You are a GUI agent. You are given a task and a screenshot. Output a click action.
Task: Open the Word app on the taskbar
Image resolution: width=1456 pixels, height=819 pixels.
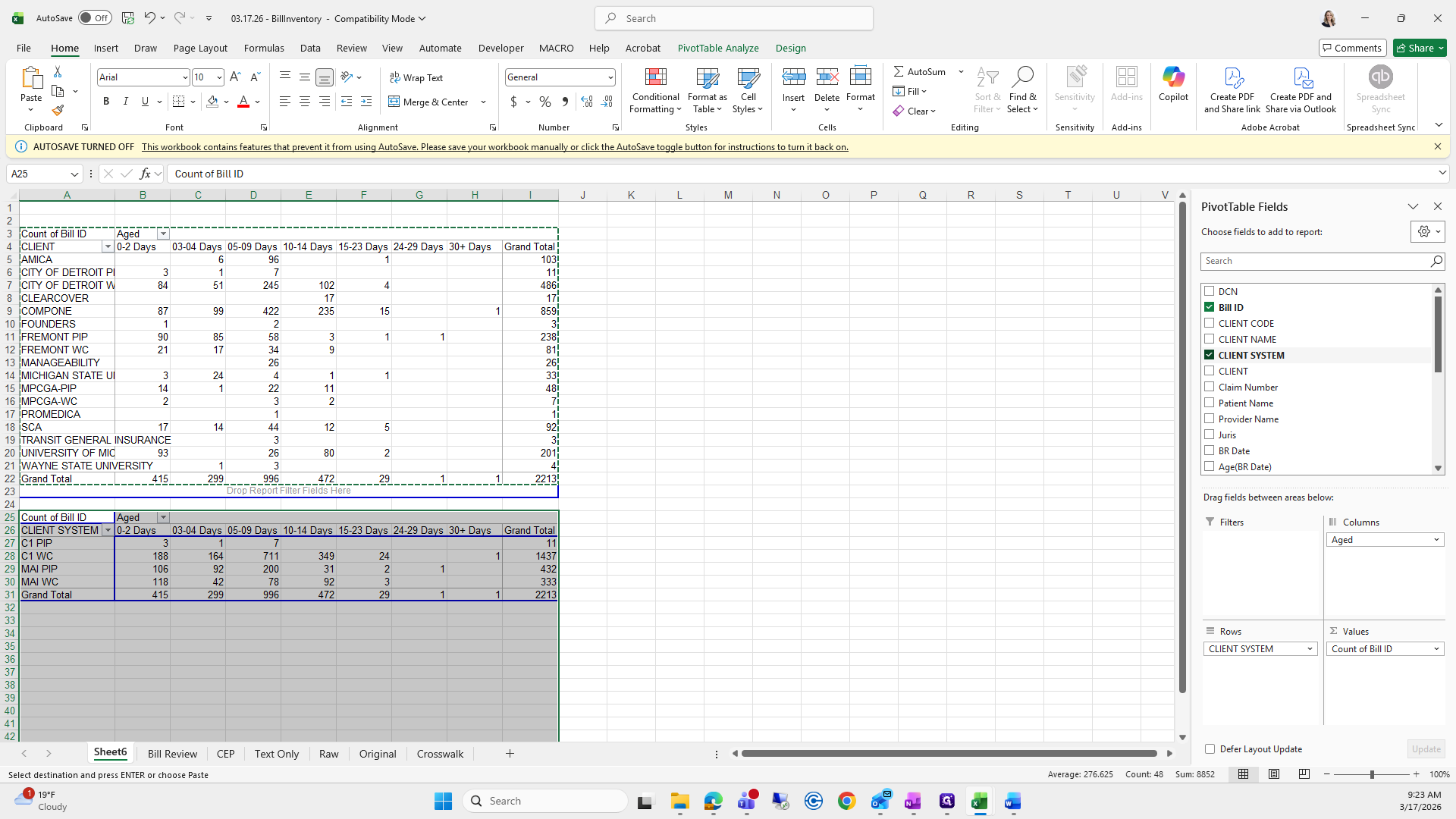[x=1012, y=801]
